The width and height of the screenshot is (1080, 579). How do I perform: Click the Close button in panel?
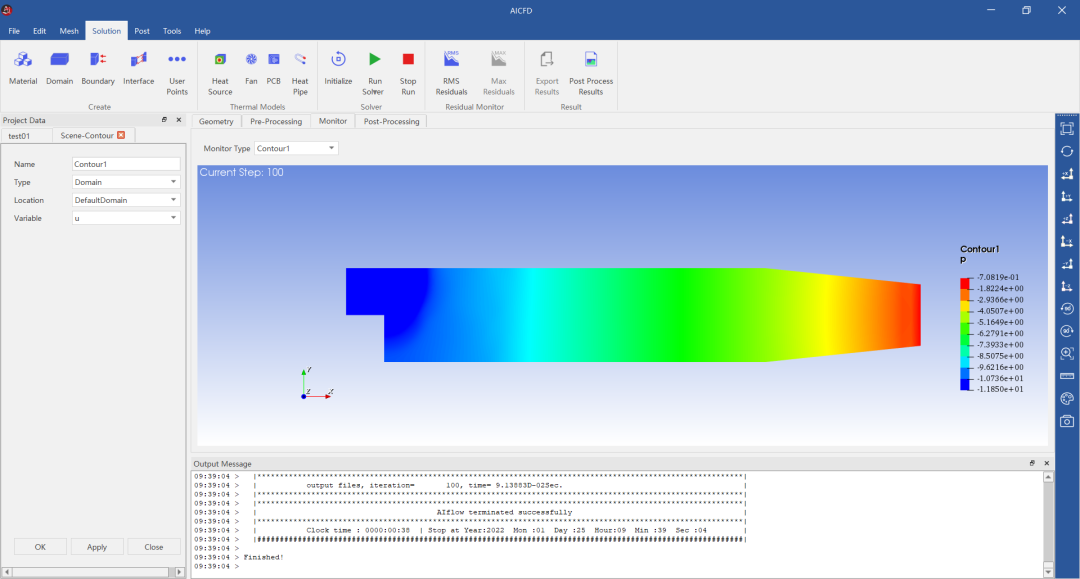[154, 547]
